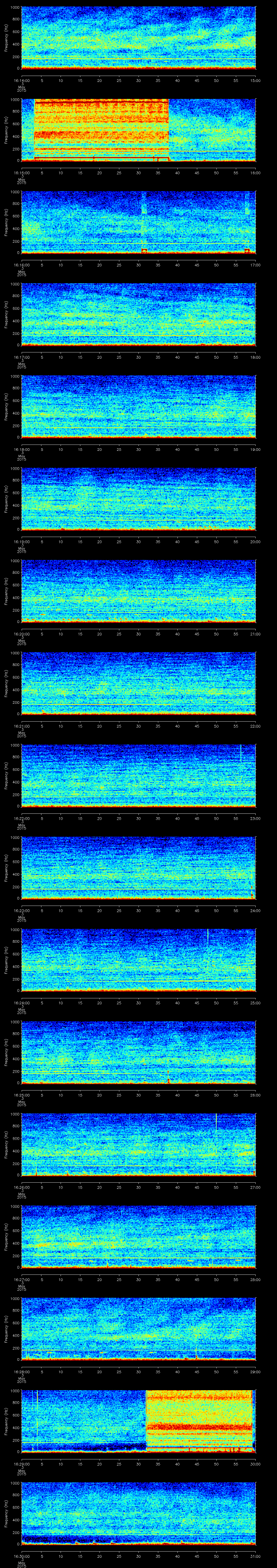Select the 22:00 end time label

[x=256, y=726]
